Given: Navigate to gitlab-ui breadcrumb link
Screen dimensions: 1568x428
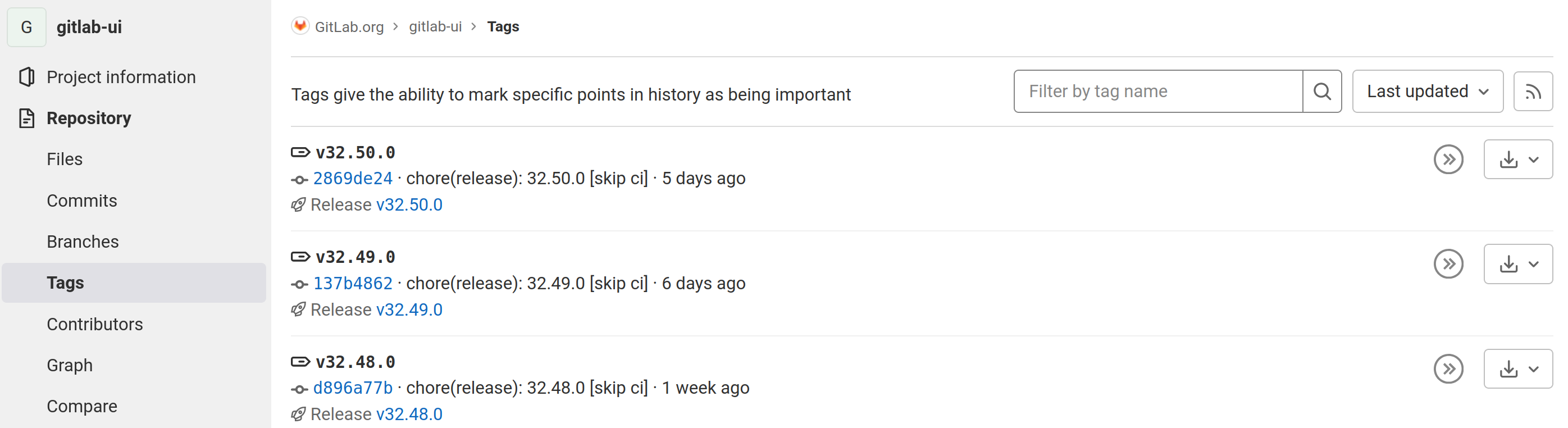Looking at the screenshot, I should click(435, 27).
